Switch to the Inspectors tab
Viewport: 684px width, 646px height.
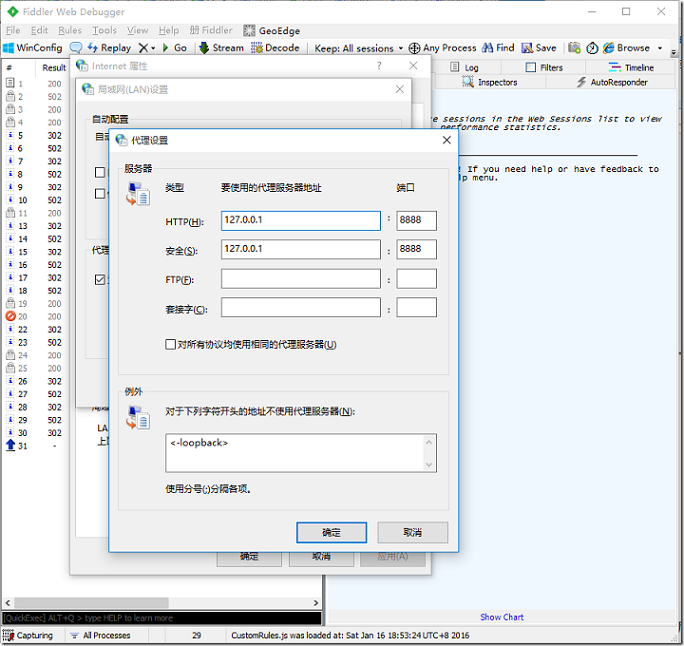click(490, 82)
